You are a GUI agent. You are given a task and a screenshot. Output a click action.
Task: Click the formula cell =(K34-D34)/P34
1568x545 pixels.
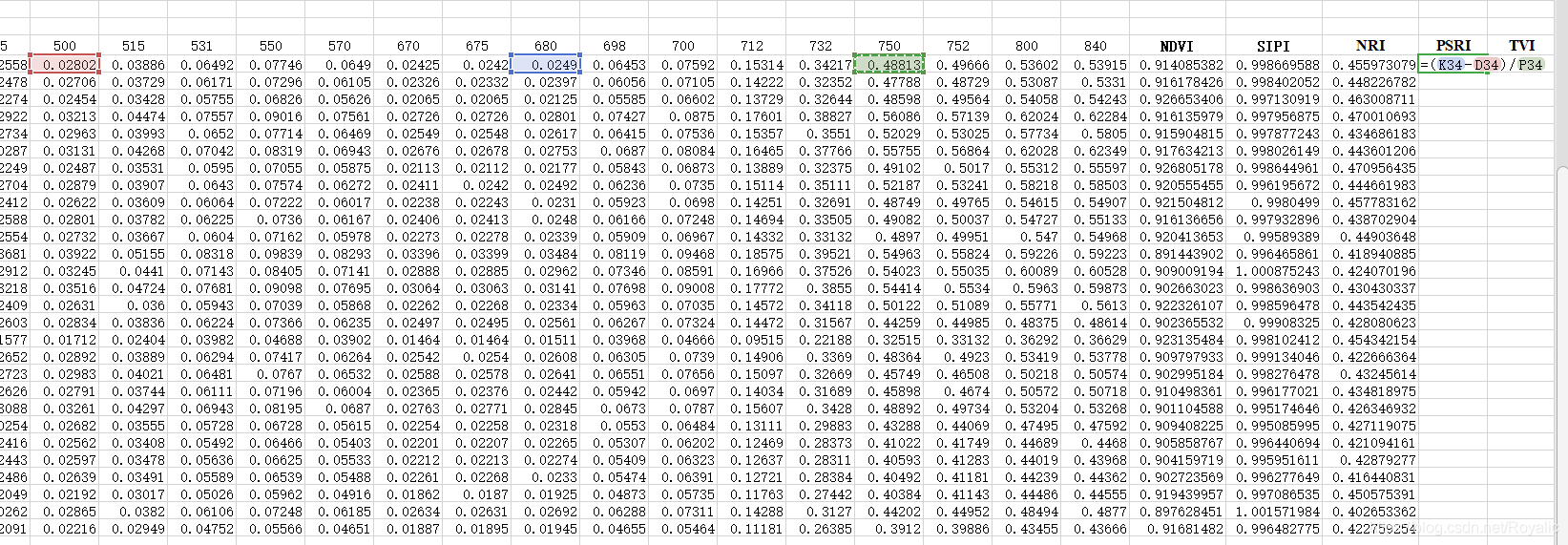[1482, 65]
